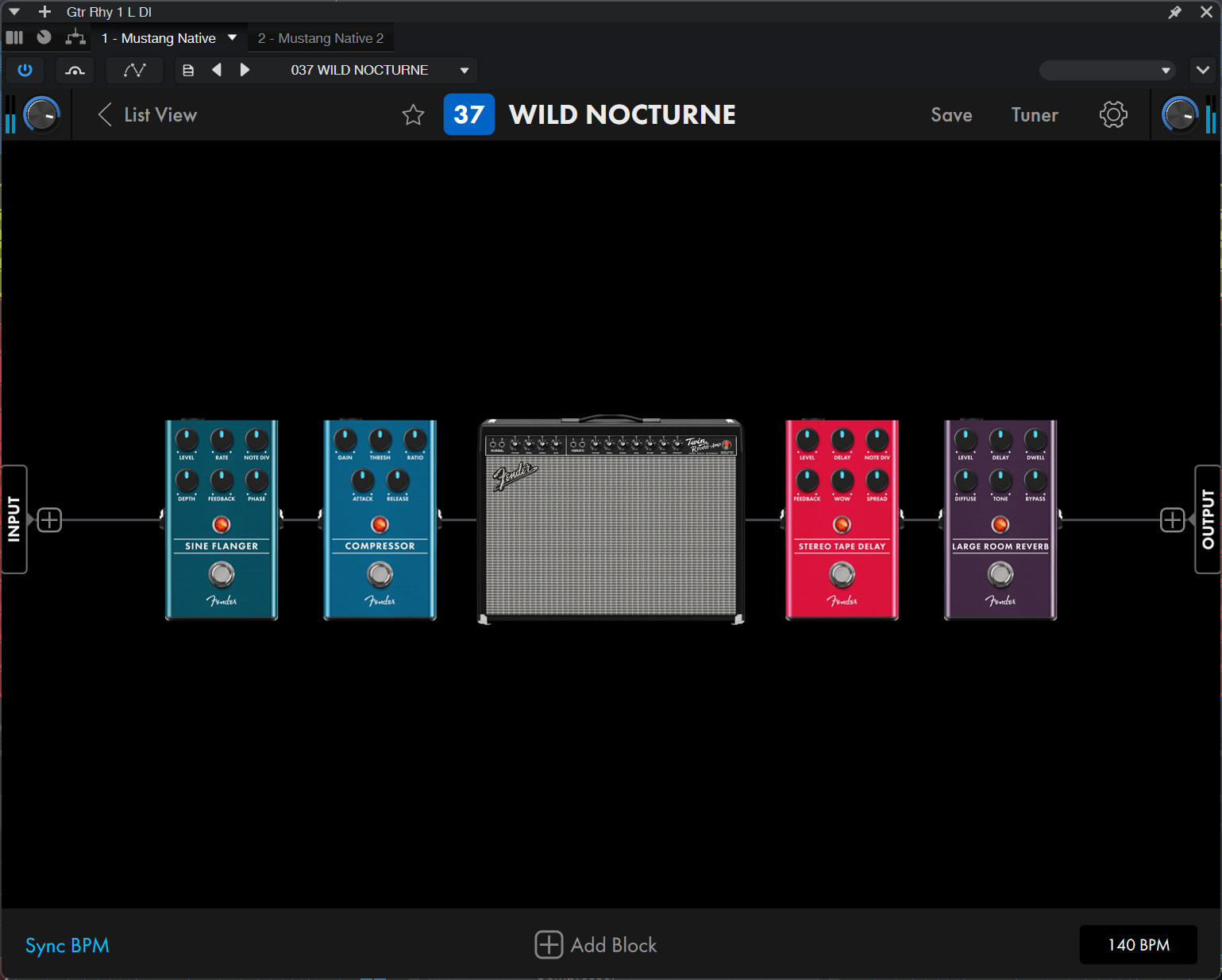Click the plus icon next to INPUT
Image resolution: width=1222 pixels, height=980 pixels.
pyautogui.click(x=49, y=520)
